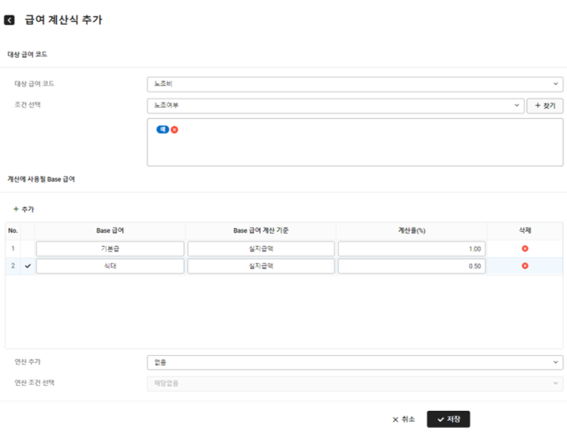
Task: Toggle the checkmark on row 2
Action: [28, 266]
